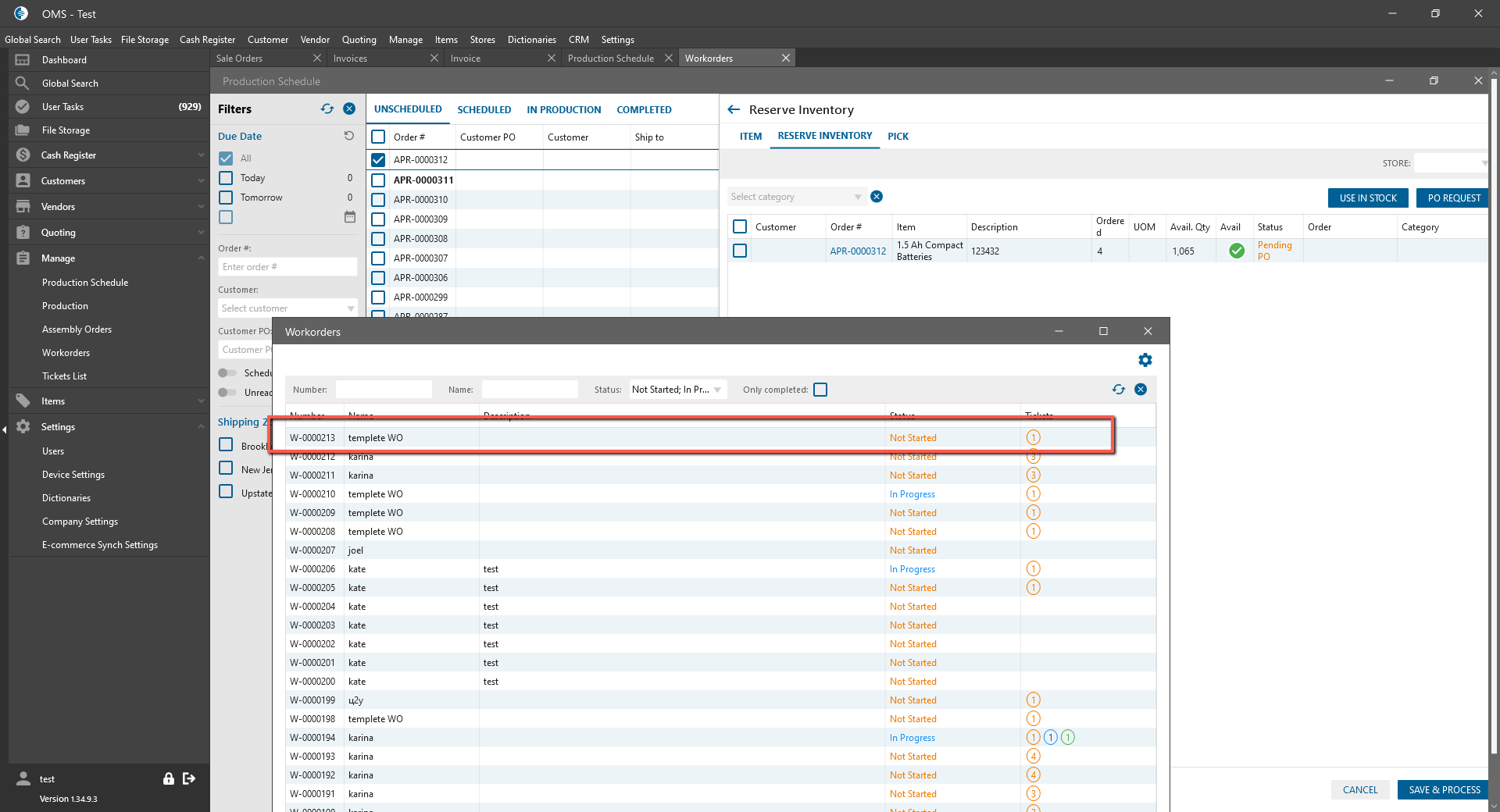Click the Workorders settings gear icon
Screen dimensions: 1500x812
tap(1145, 360)
